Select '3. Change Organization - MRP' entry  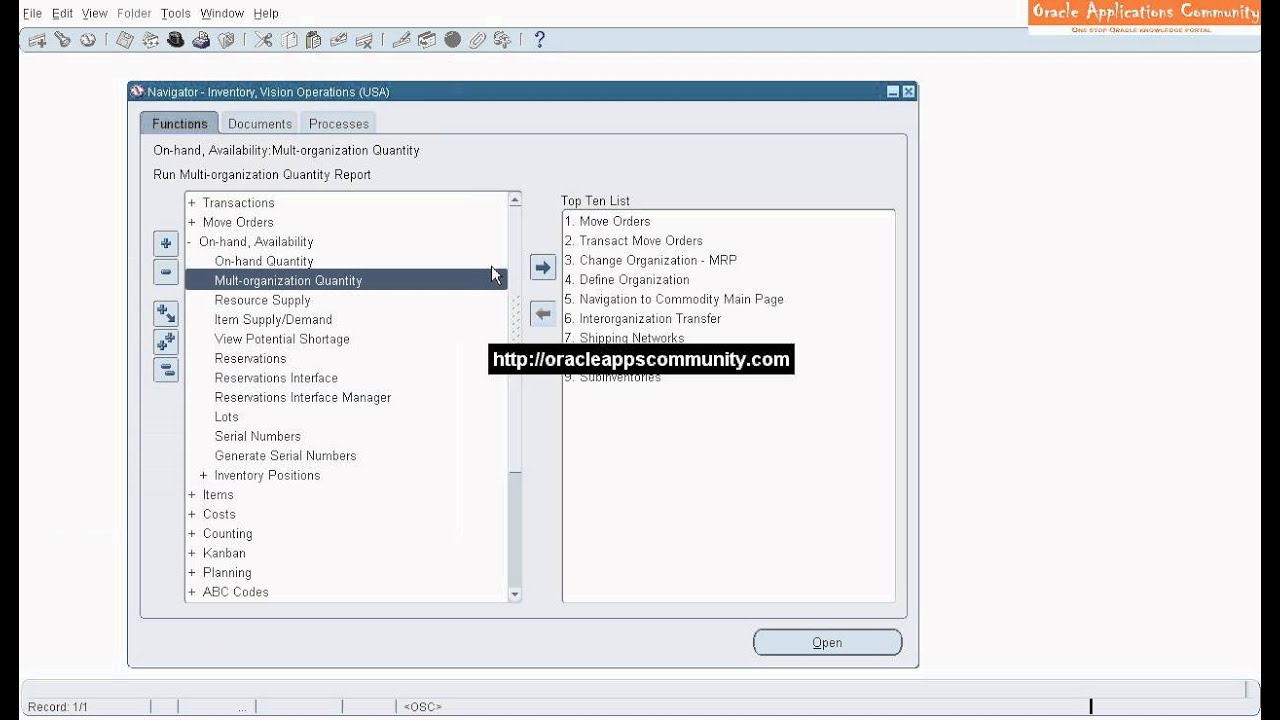click(650, 260)
